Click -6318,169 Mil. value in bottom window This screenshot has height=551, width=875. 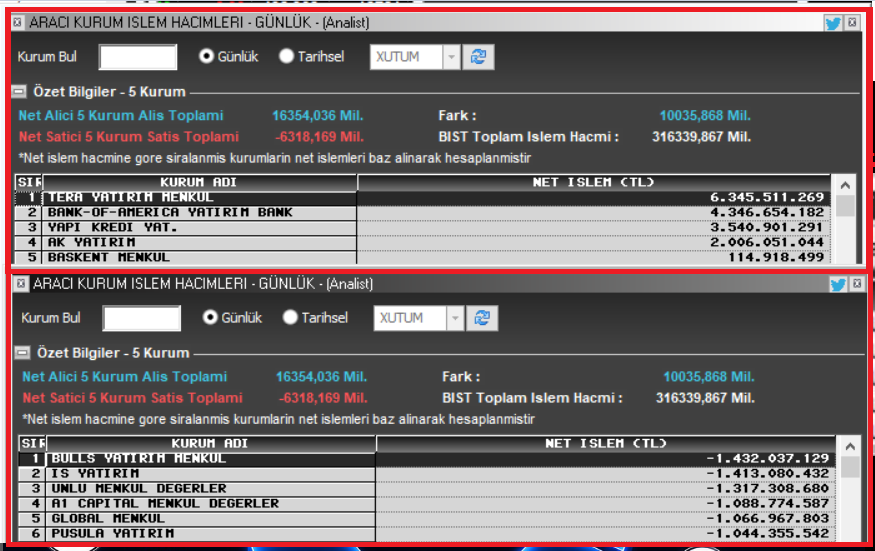(x=323, y=398)
